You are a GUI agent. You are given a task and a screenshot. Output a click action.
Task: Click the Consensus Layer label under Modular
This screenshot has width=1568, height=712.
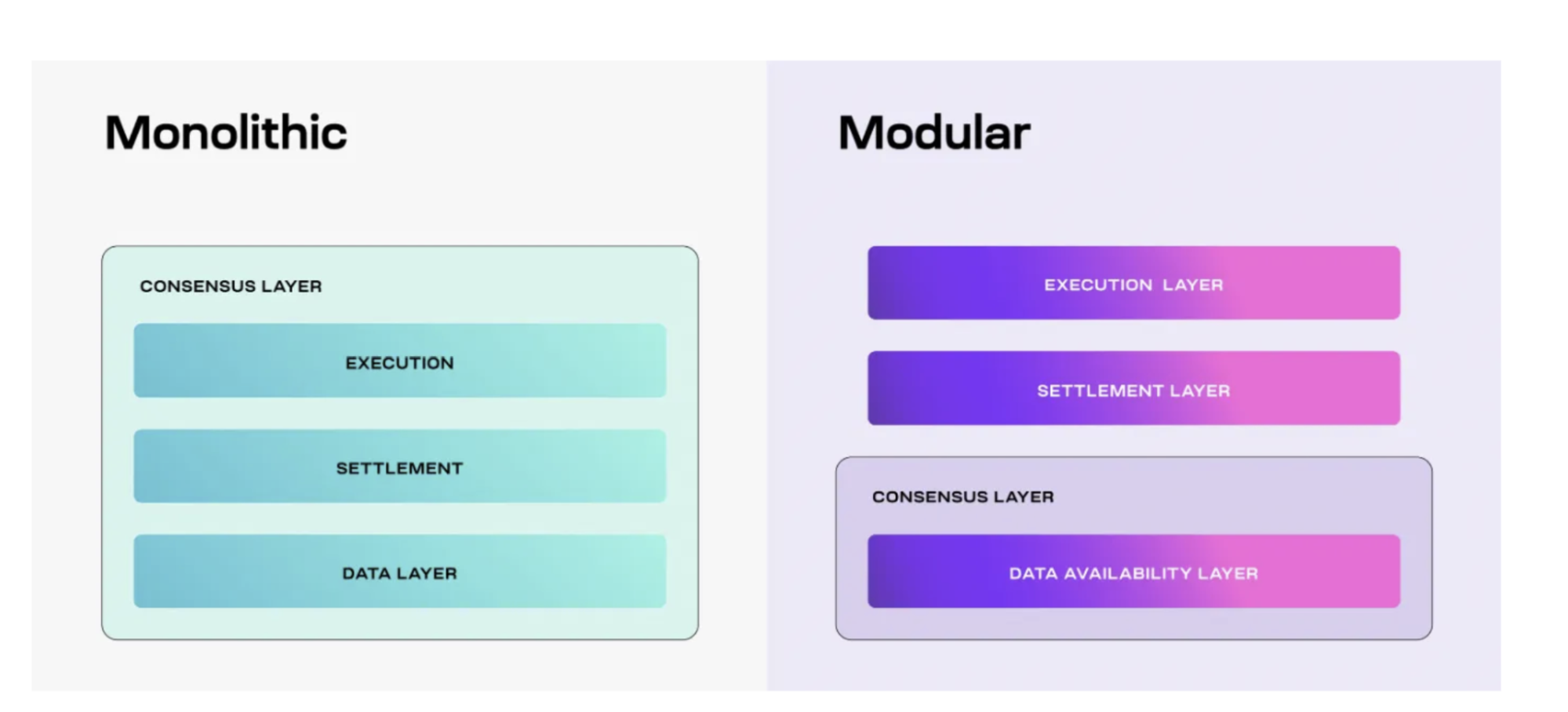962,497
